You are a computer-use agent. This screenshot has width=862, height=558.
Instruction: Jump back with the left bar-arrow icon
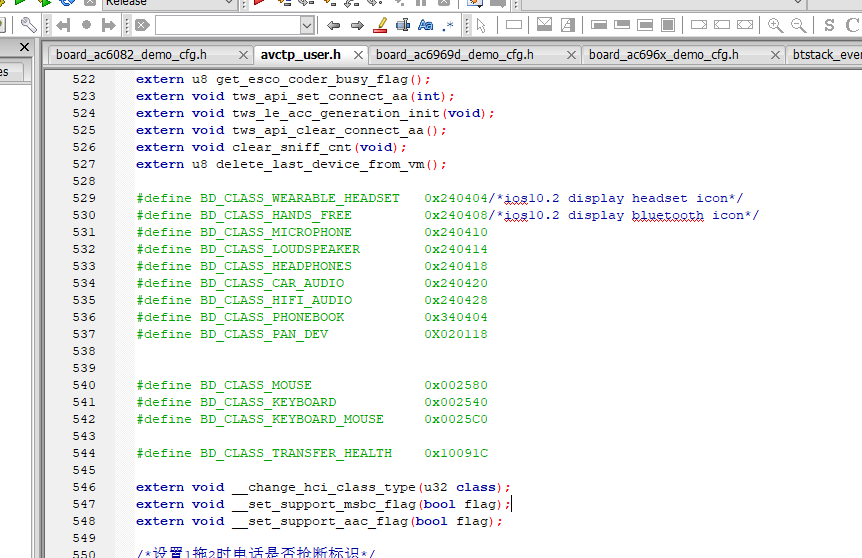pos(63,25)
